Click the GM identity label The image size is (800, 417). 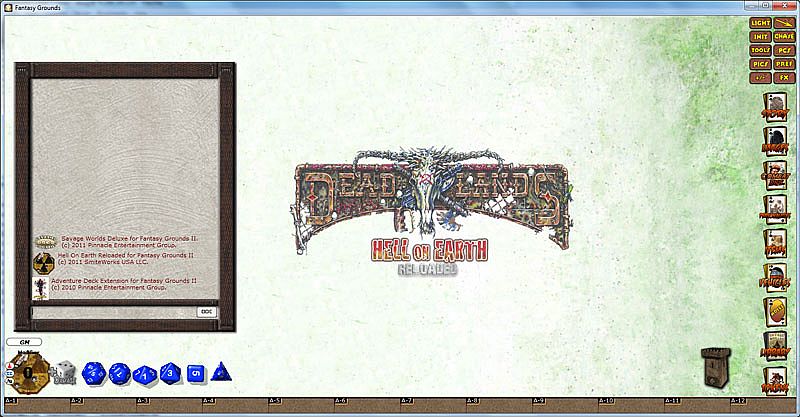coord(24,342)
